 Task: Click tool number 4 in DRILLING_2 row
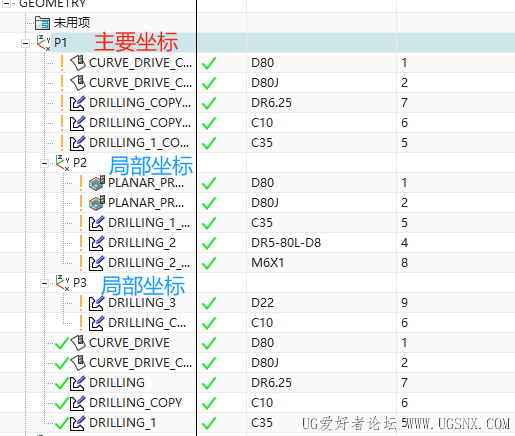(404, 243)
